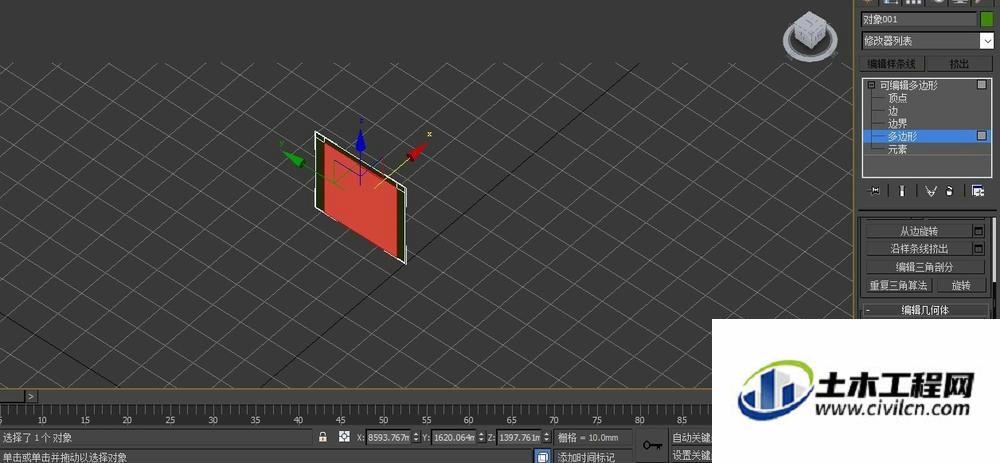Select 元素 sub-object level
Viewport: 1000px width, 463px height.
coord(897,149)
